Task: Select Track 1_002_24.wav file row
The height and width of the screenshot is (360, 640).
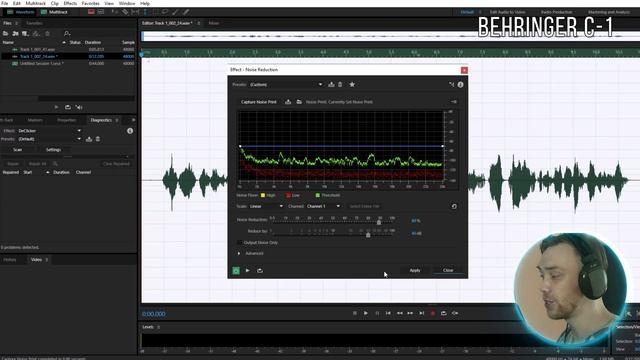Action: tap(68, 56)
